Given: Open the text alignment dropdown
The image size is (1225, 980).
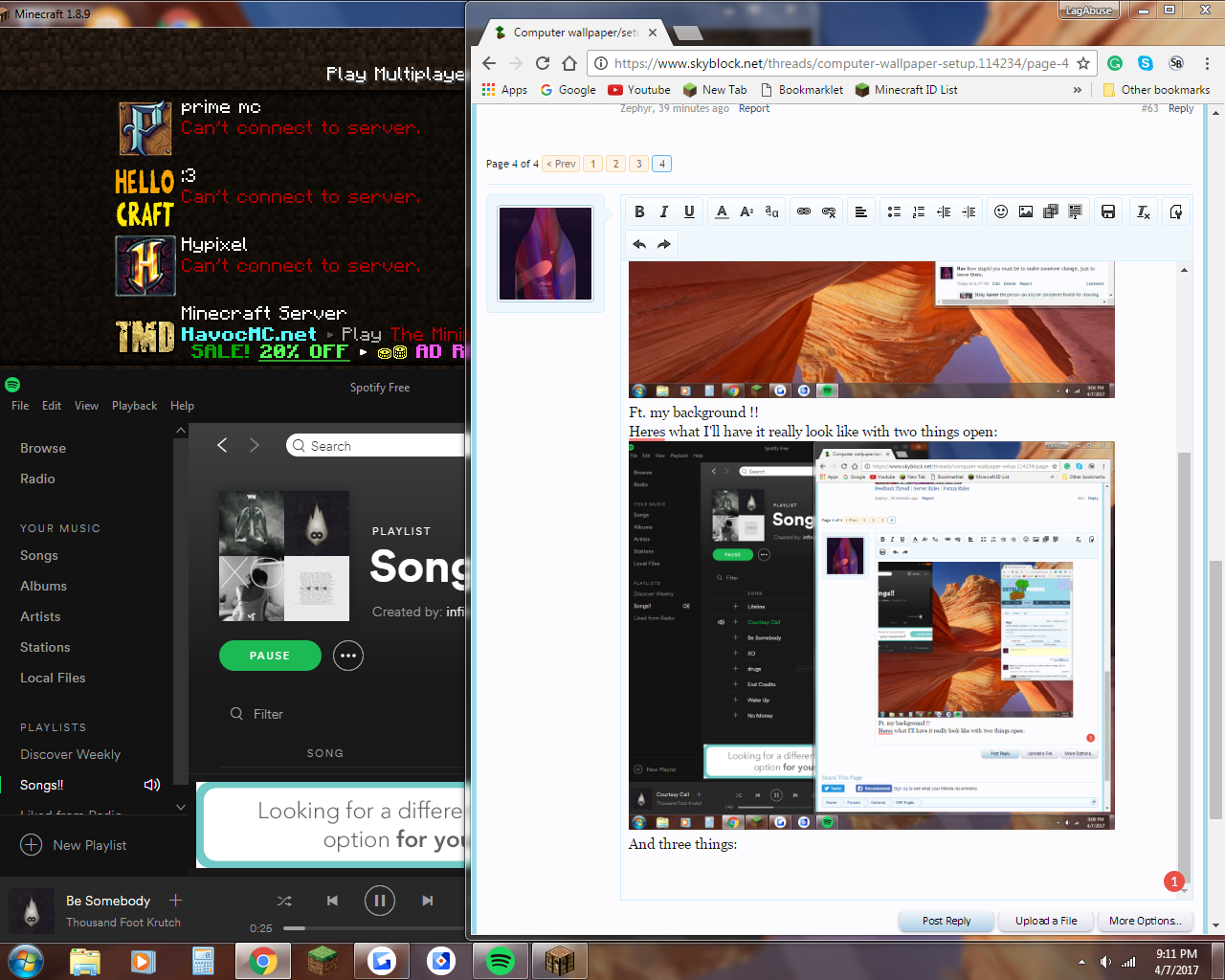Looking at the screenshot, I should click(x=861, y=212).
